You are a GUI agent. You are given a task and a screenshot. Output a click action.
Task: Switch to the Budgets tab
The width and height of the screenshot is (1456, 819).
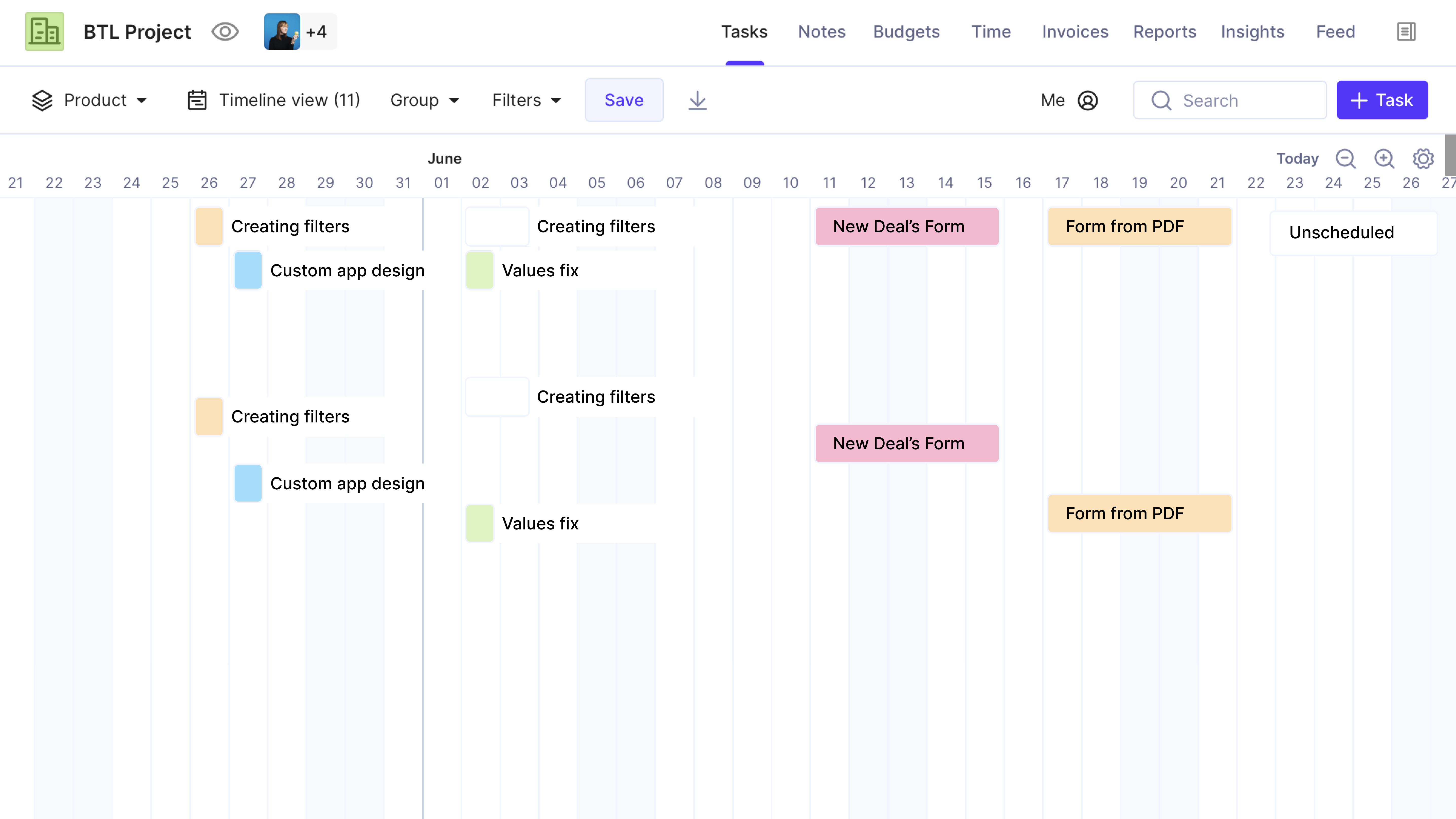(x=906, y=32)
